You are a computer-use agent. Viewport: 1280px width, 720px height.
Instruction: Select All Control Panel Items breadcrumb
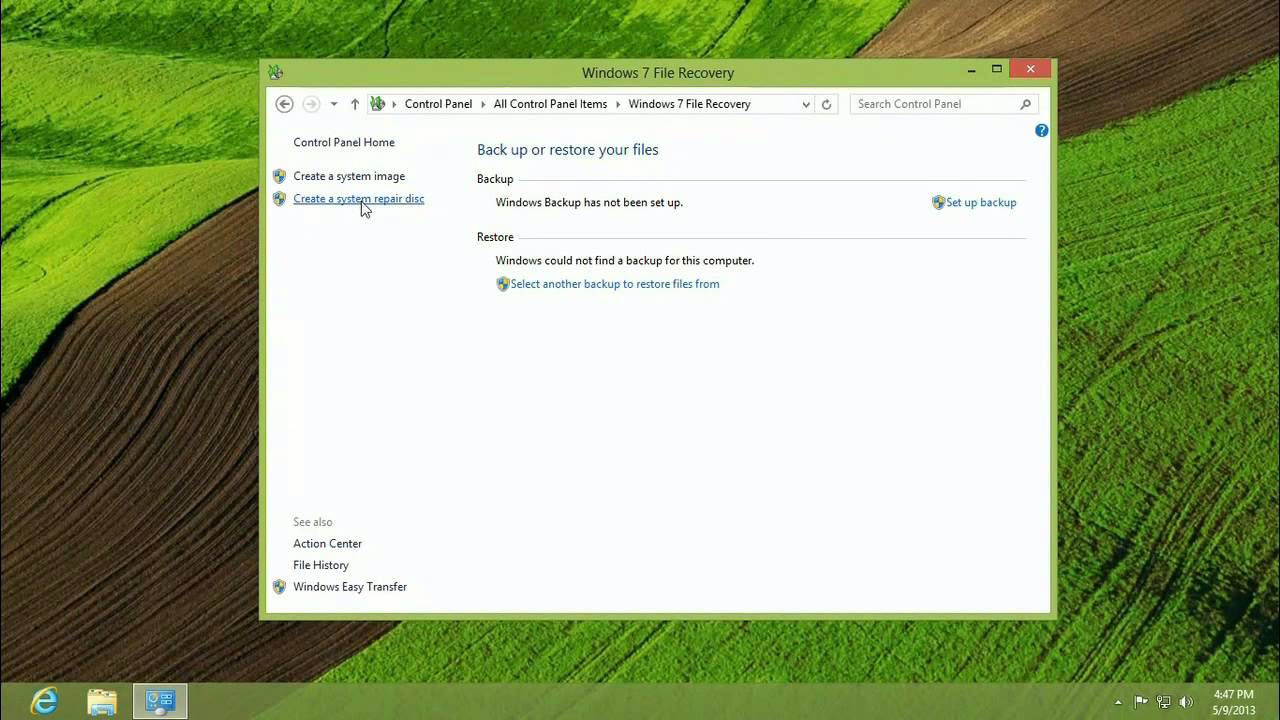[x=550, y=104]
